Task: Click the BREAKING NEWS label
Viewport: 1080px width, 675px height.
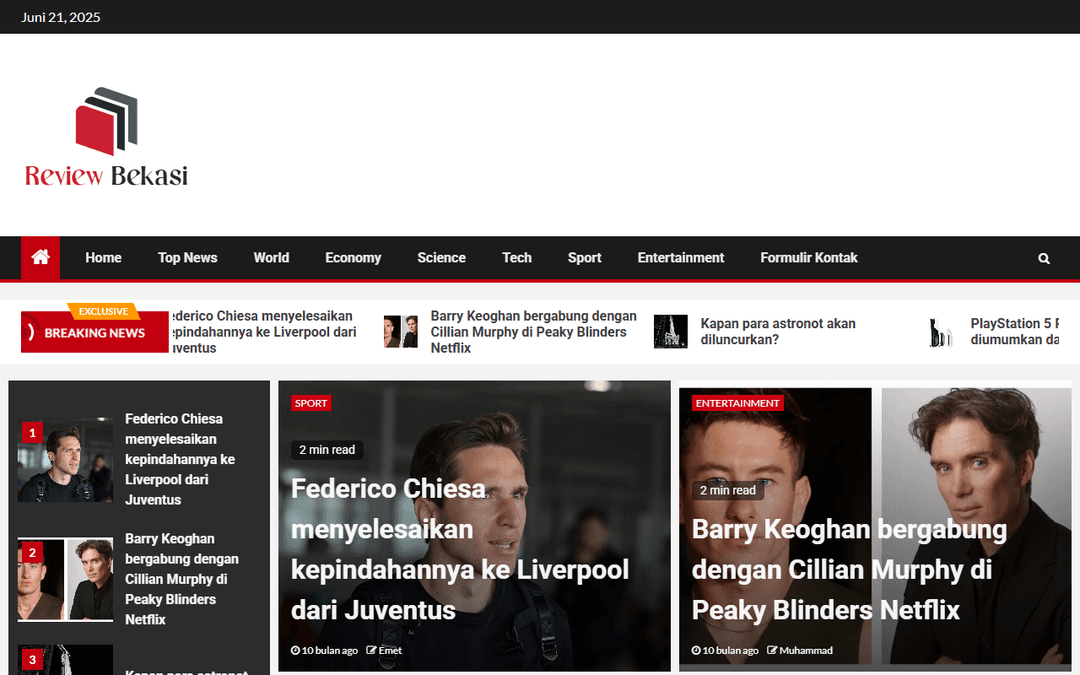Action: point(94,332)
